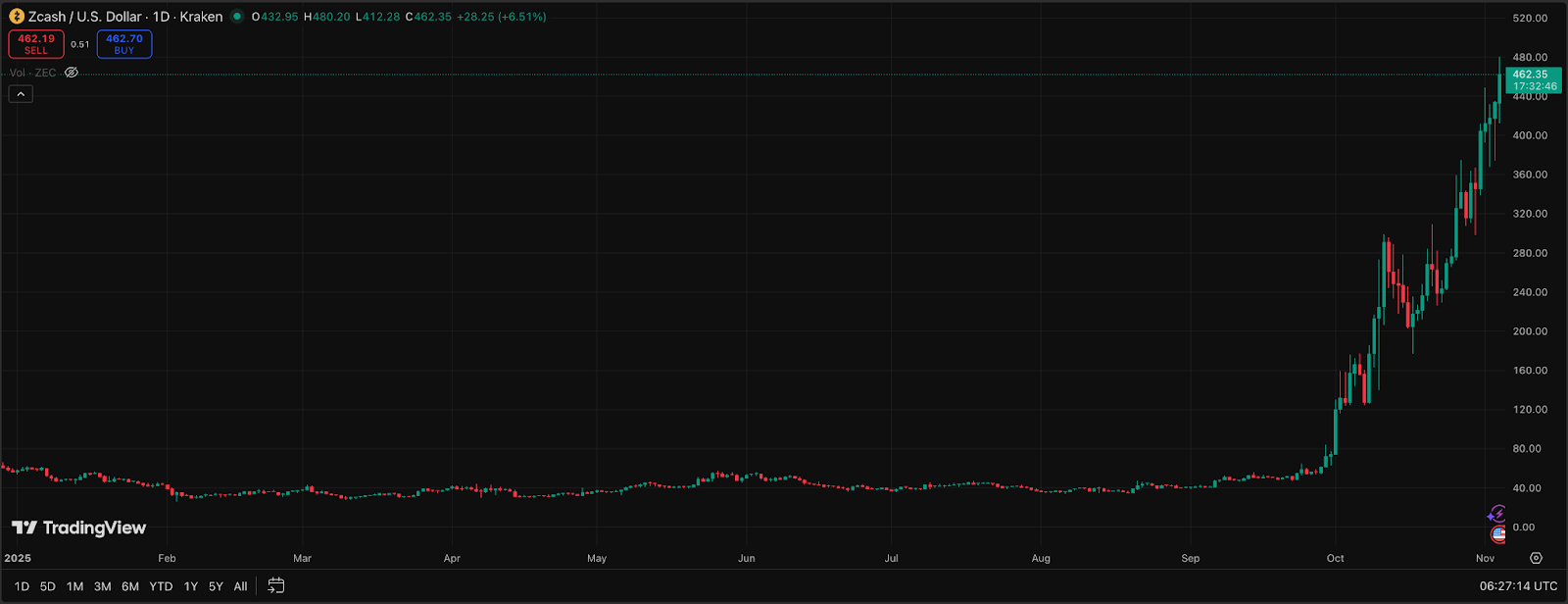This screenshot has height=604, width=1568.
Task: Select the 1M time range
Action: tap(74, 586)
